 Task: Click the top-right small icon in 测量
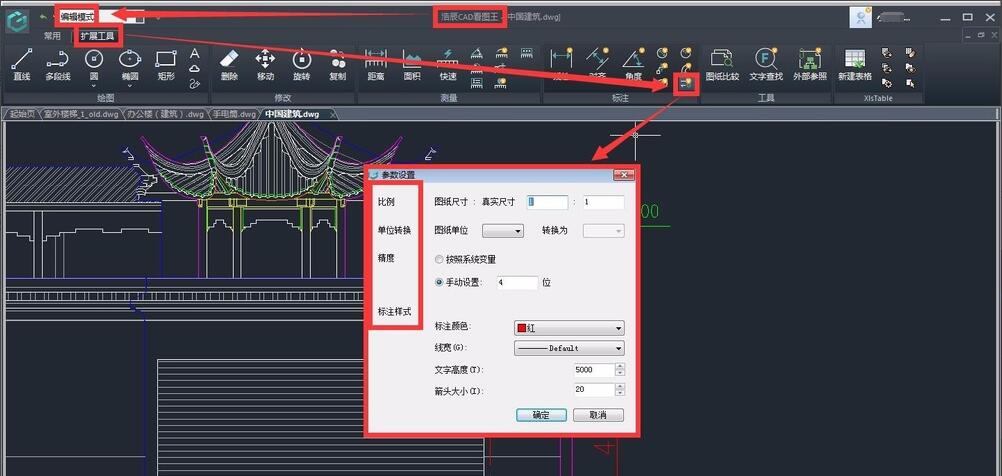click(527, 53)
